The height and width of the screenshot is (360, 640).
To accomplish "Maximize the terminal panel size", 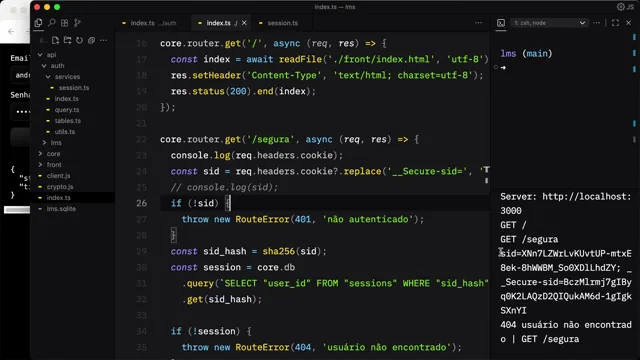I will point(615,23).
